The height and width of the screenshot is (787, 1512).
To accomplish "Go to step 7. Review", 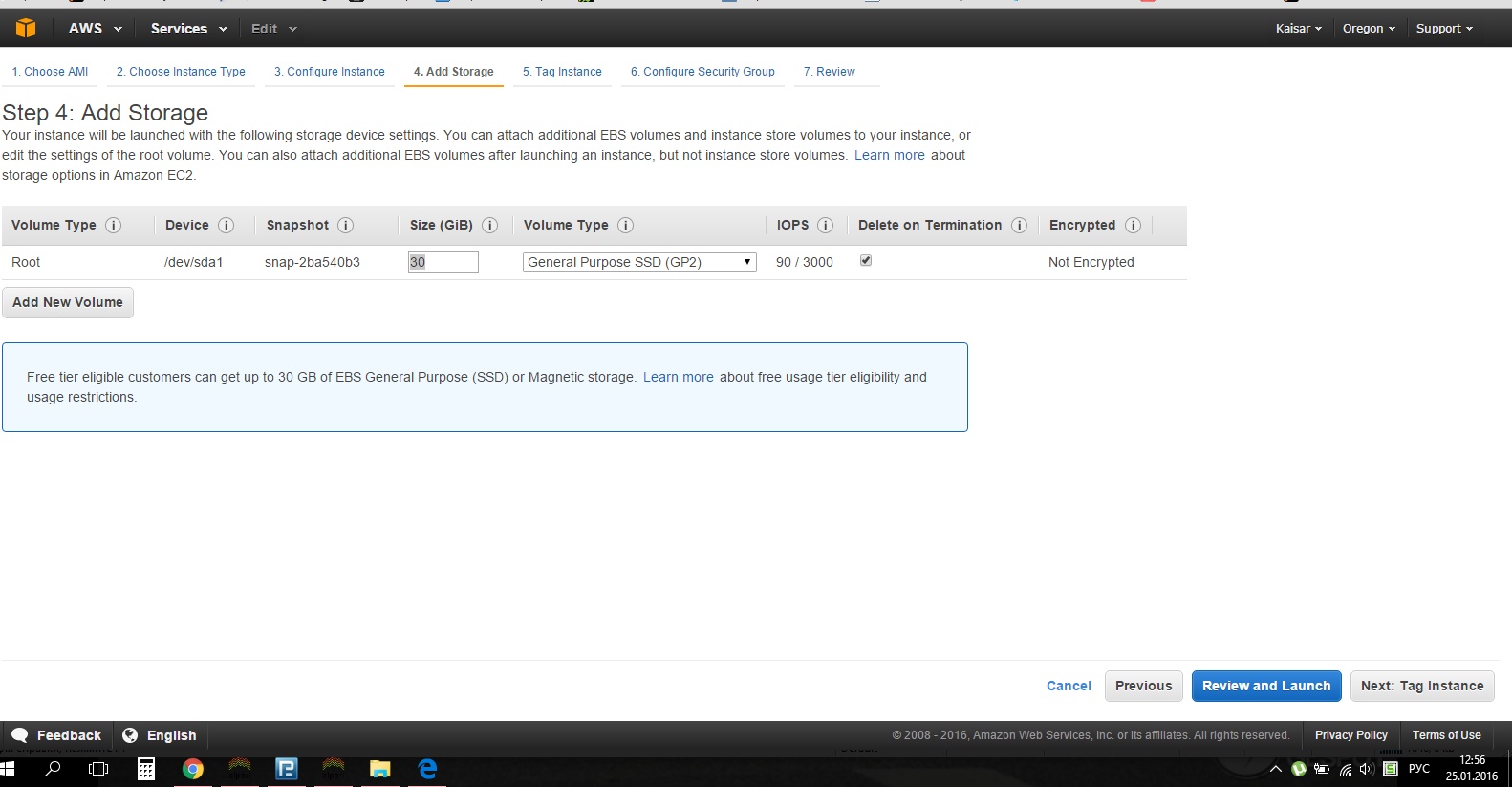I will pyautogui.click(x=830, y=72).
